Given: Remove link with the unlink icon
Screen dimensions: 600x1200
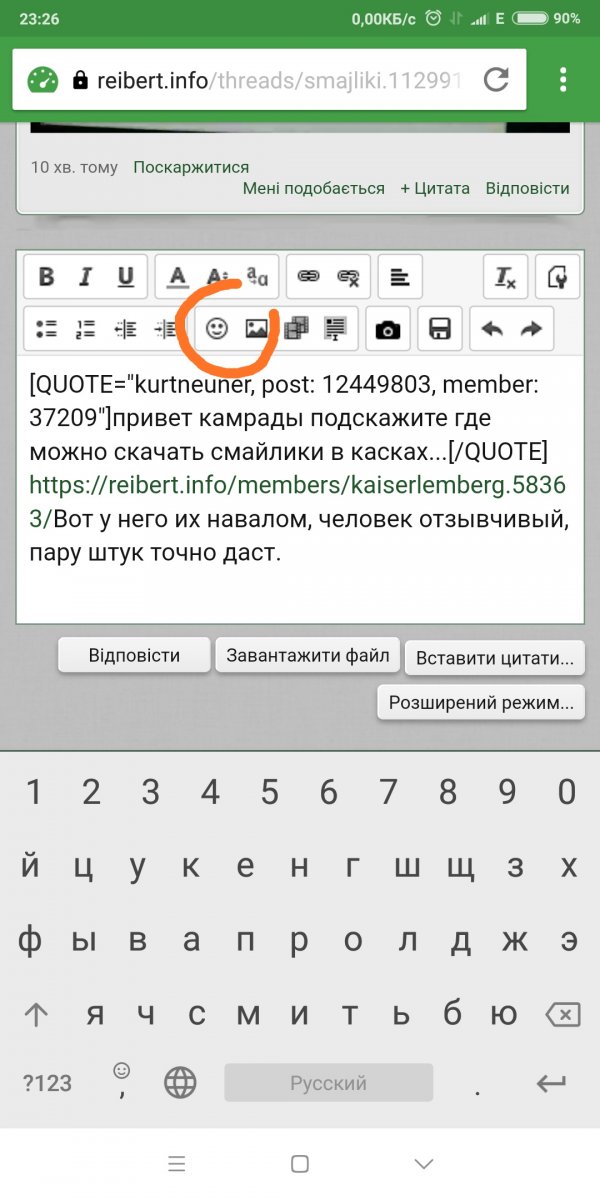Looking at the screenshot, I should (x=349, y=277).
